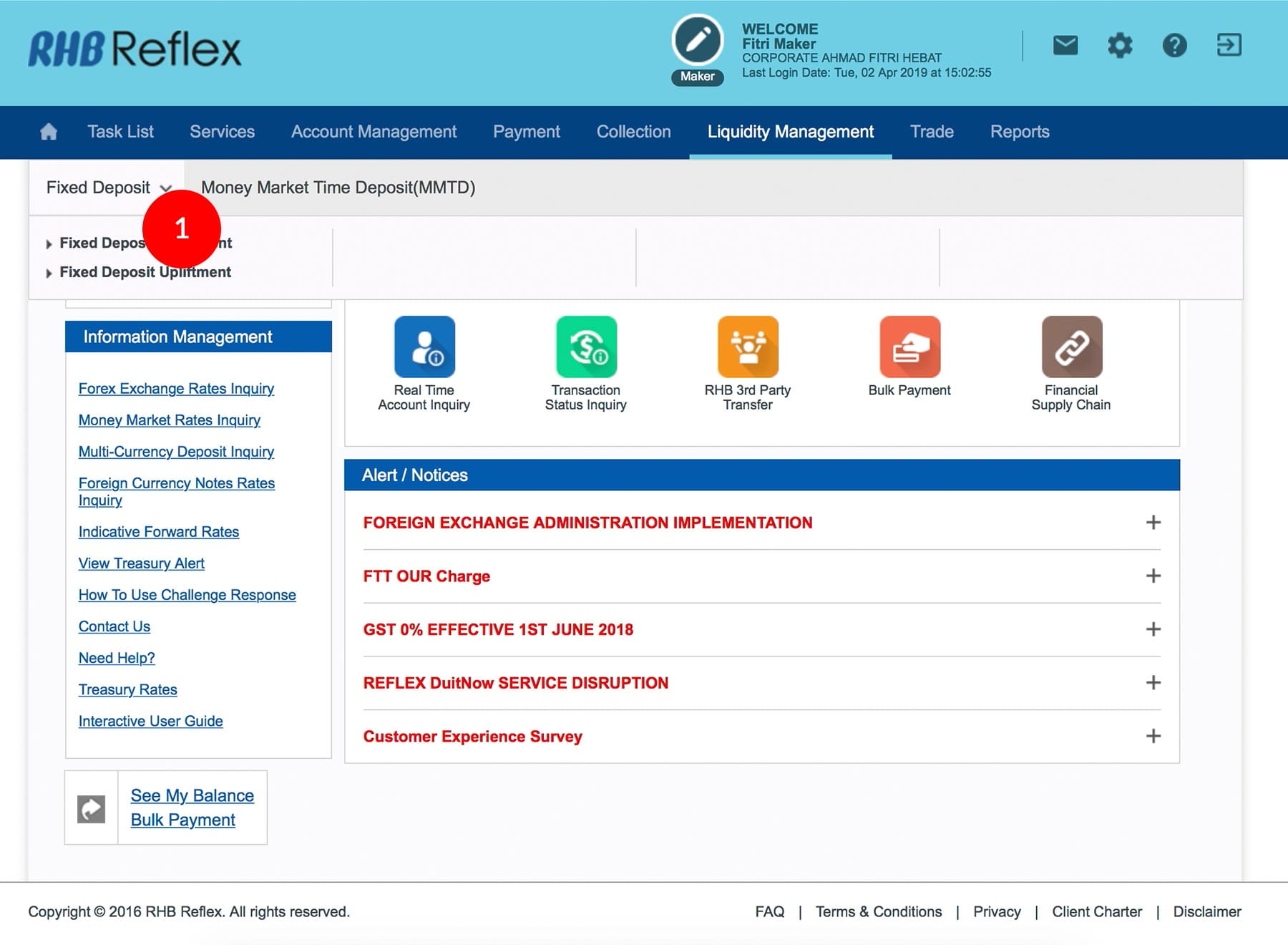The height and width of the screenshot is (945, 1288).
Task: Log out using the exit icon
Action: tap(1229, 46)
